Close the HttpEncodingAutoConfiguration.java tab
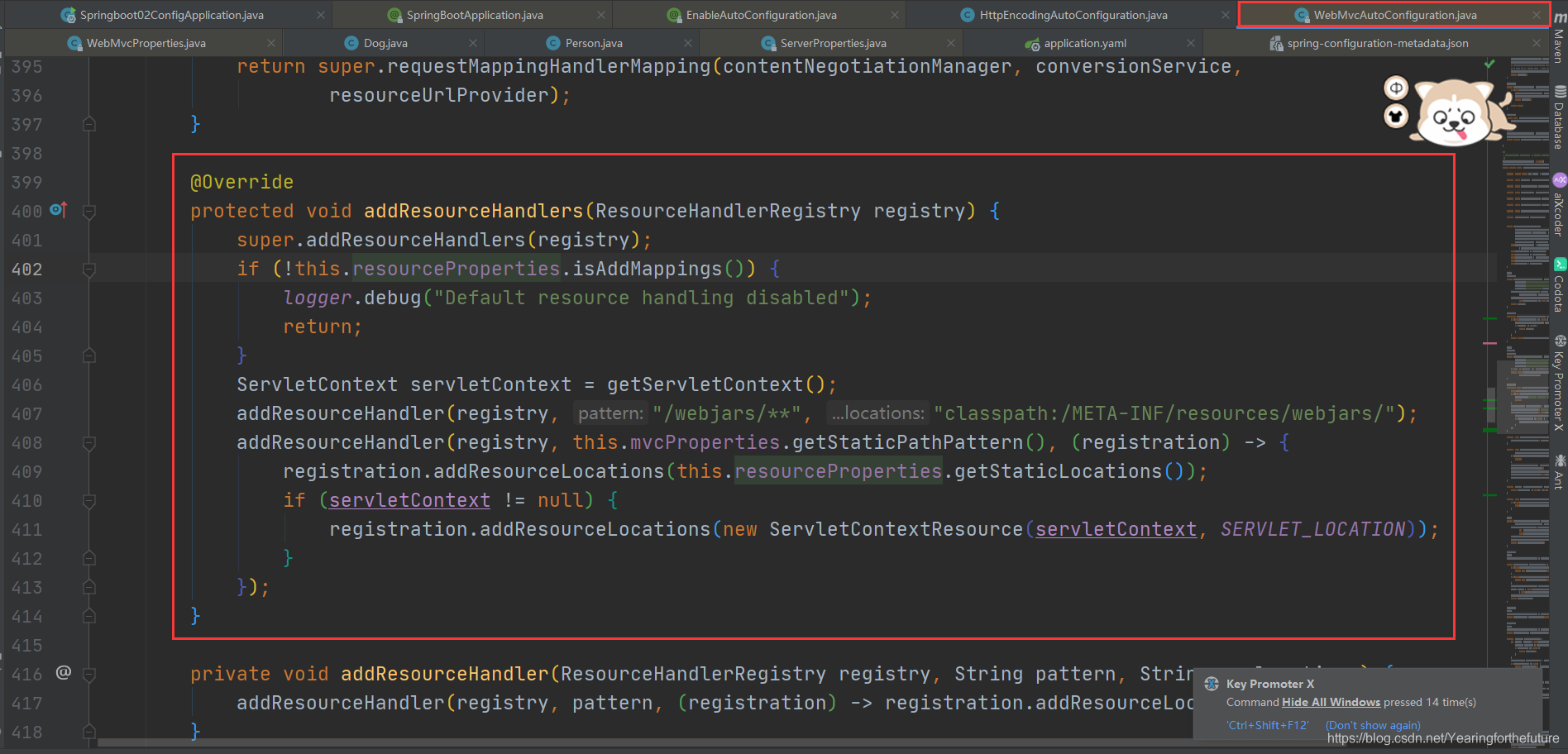1568x754 pixels. (x=1226, y=15)
